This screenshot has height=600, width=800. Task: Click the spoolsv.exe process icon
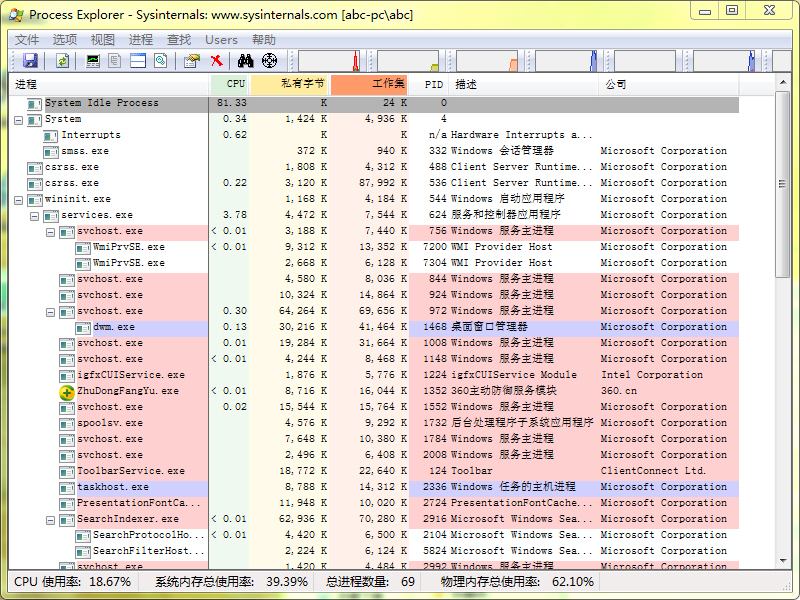[x=67, y=423]
